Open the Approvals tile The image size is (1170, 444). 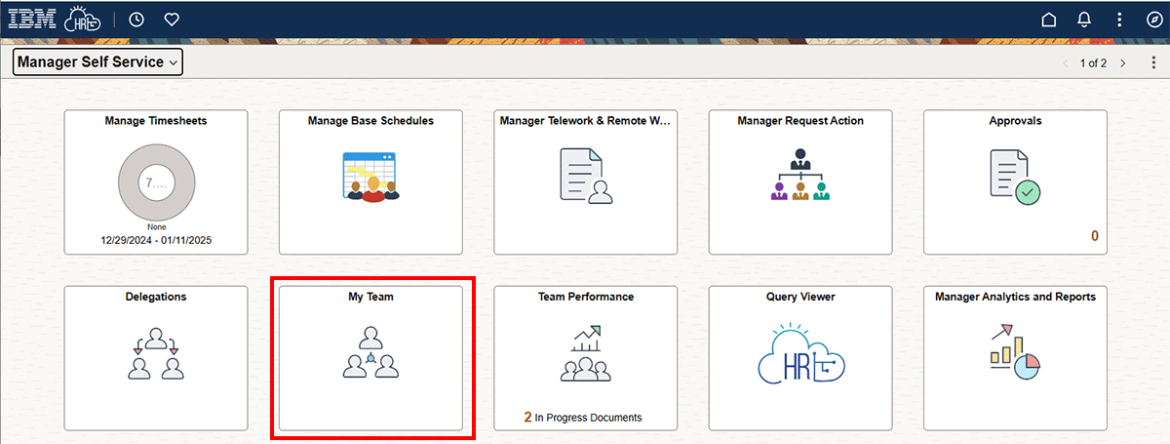pos(1014,182)
